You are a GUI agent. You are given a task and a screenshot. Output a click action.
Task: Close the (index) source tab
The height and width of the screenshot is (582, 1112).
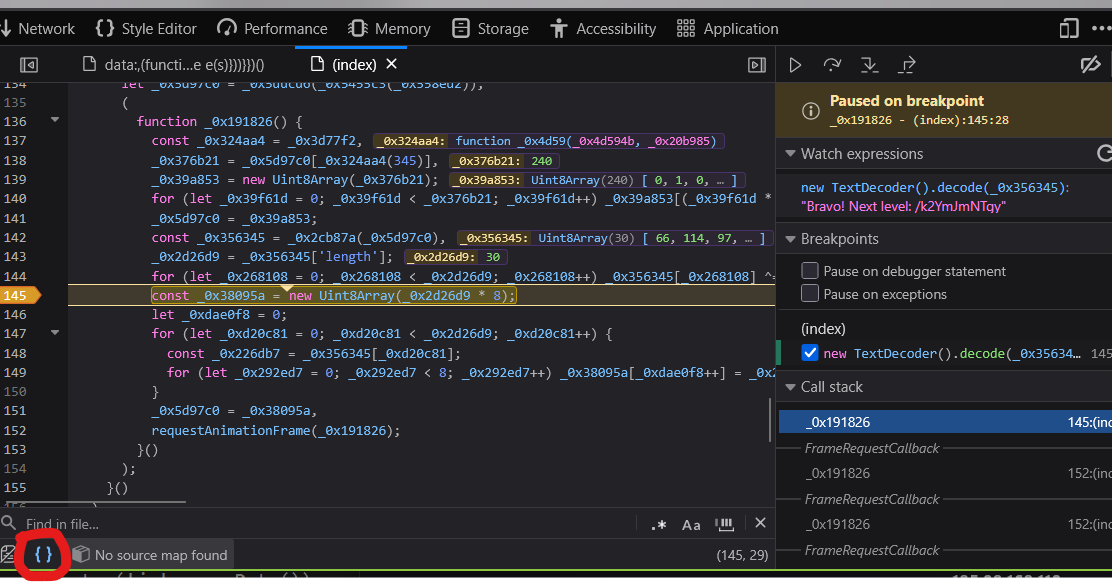tap(391, 65)
